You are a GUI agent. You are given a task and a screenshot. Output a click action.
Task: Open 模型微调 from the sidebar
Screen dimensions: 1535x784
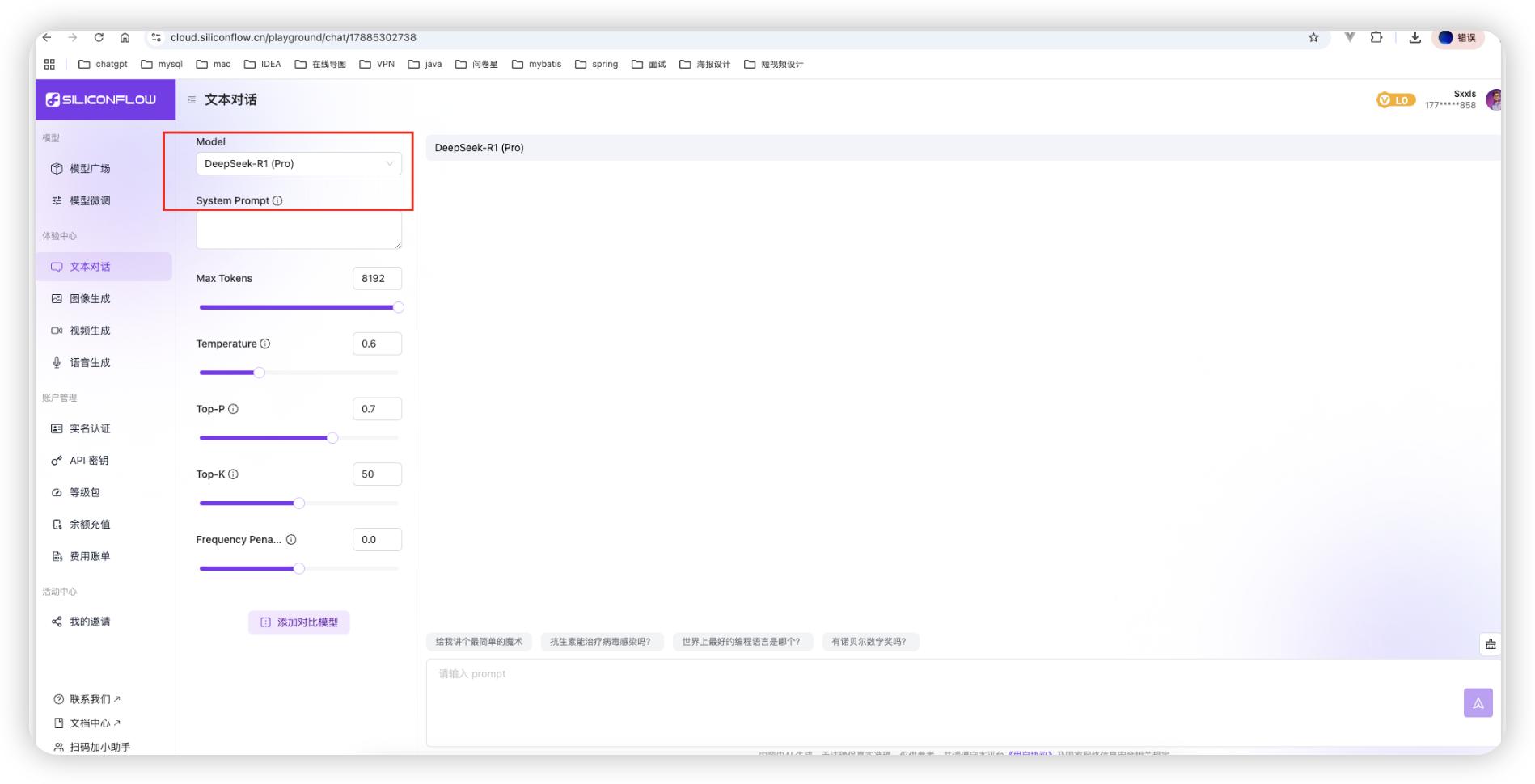pyautogui.click(x=104, y=200)
